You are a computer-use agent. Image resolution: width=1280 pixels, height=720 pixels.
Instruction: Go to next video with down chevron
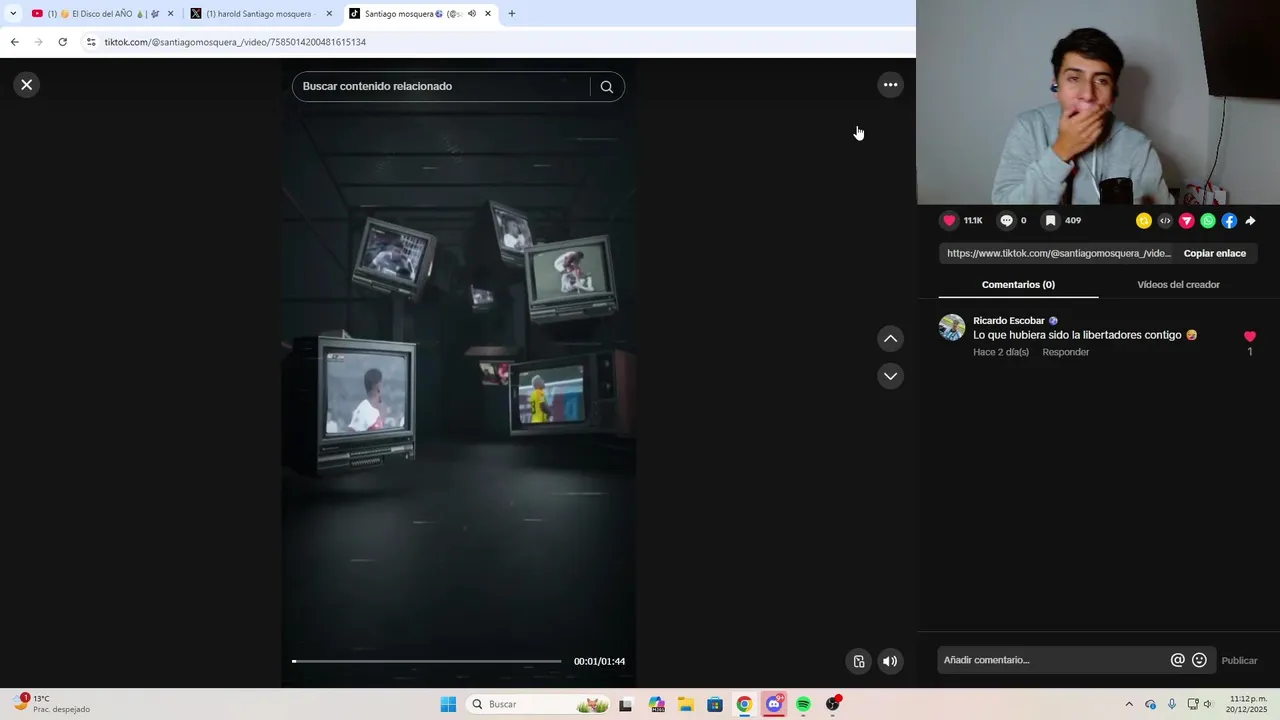point(890,376)
